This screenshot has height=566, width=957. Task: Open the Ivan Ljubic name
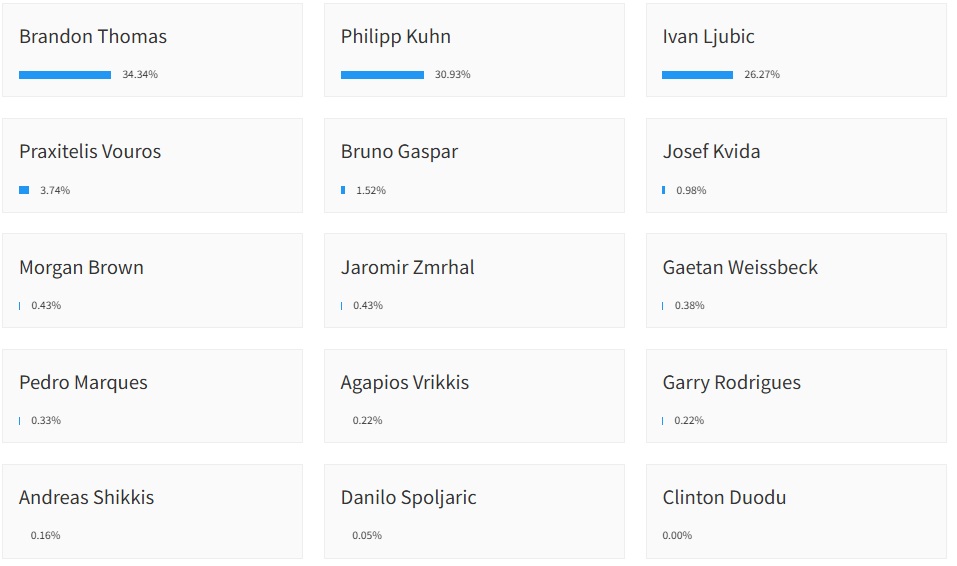708,37
